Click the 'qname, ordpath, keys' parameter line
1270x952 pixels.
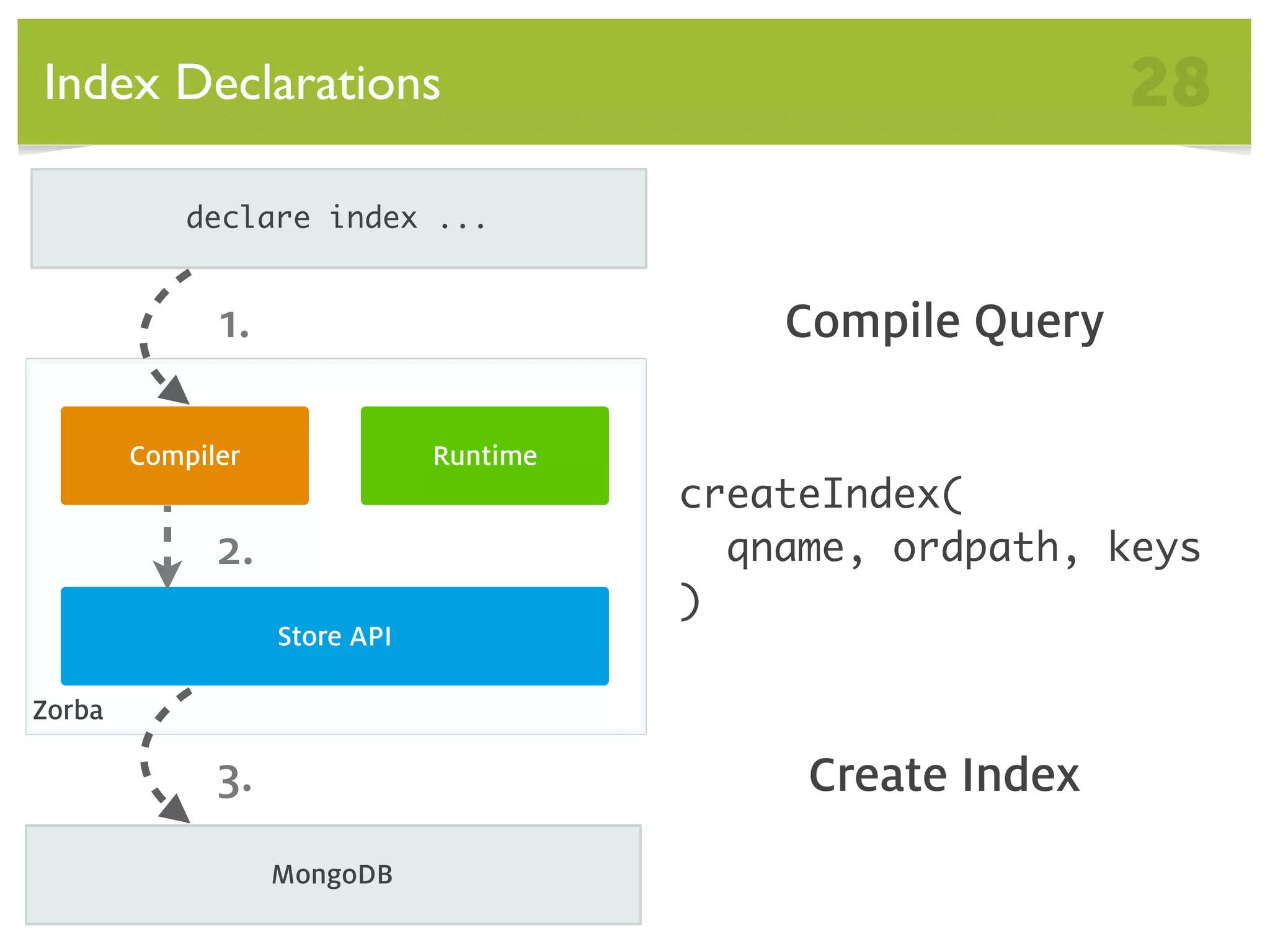(963, 548)
